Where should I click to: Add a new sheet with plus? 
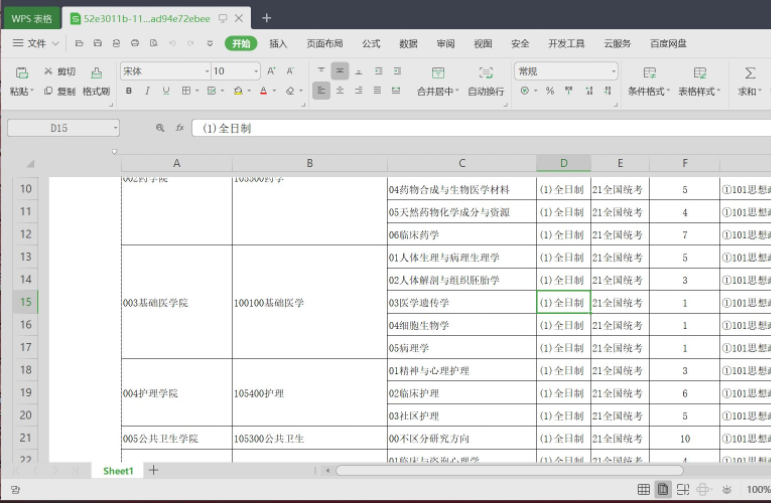pyautogui.click(x=153, y=471)
